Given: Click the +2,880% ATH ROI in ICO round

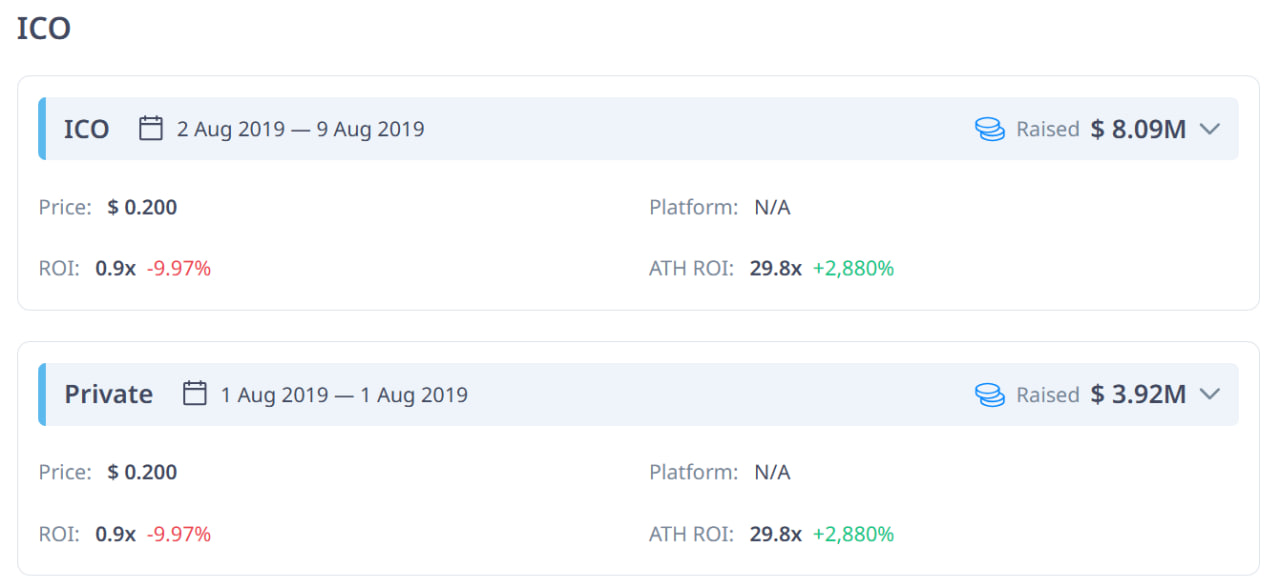Looking at the screenshot, I should [x=853, y=268].
